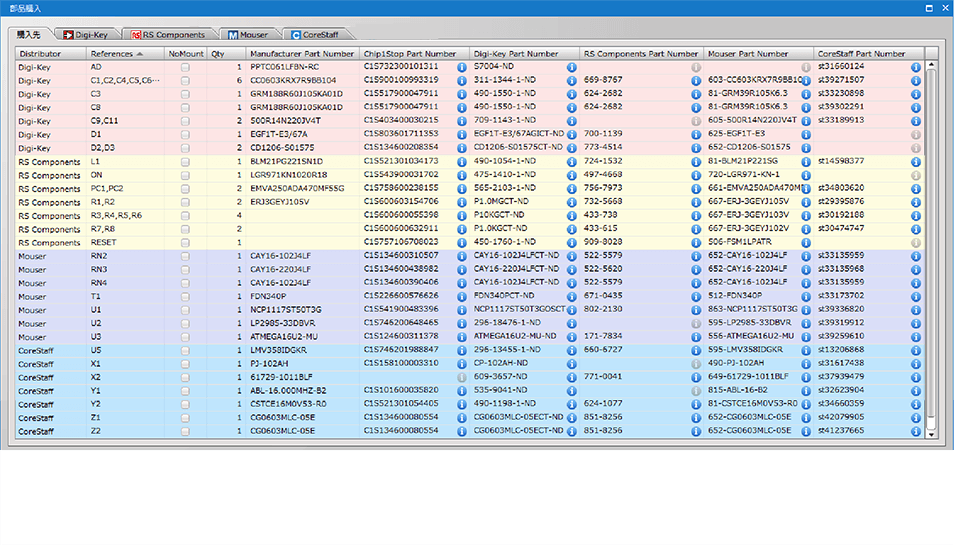The width and height of the screenshot is (954, 545).
Task: Switch to the Mouser tab
Action: (248, 35)
